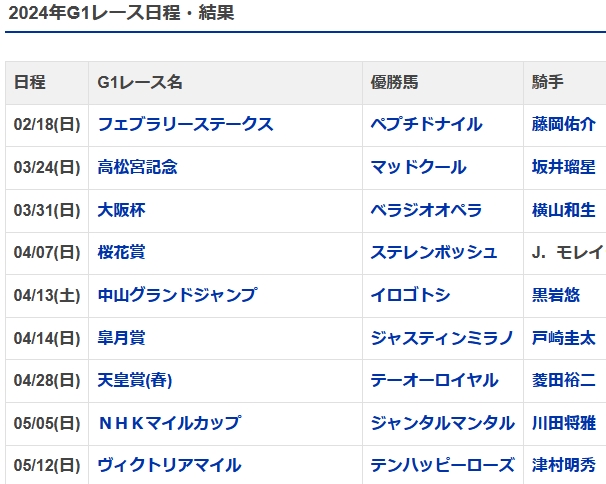Click jockey 坂井瑠星 link

[x=564, y=167]
